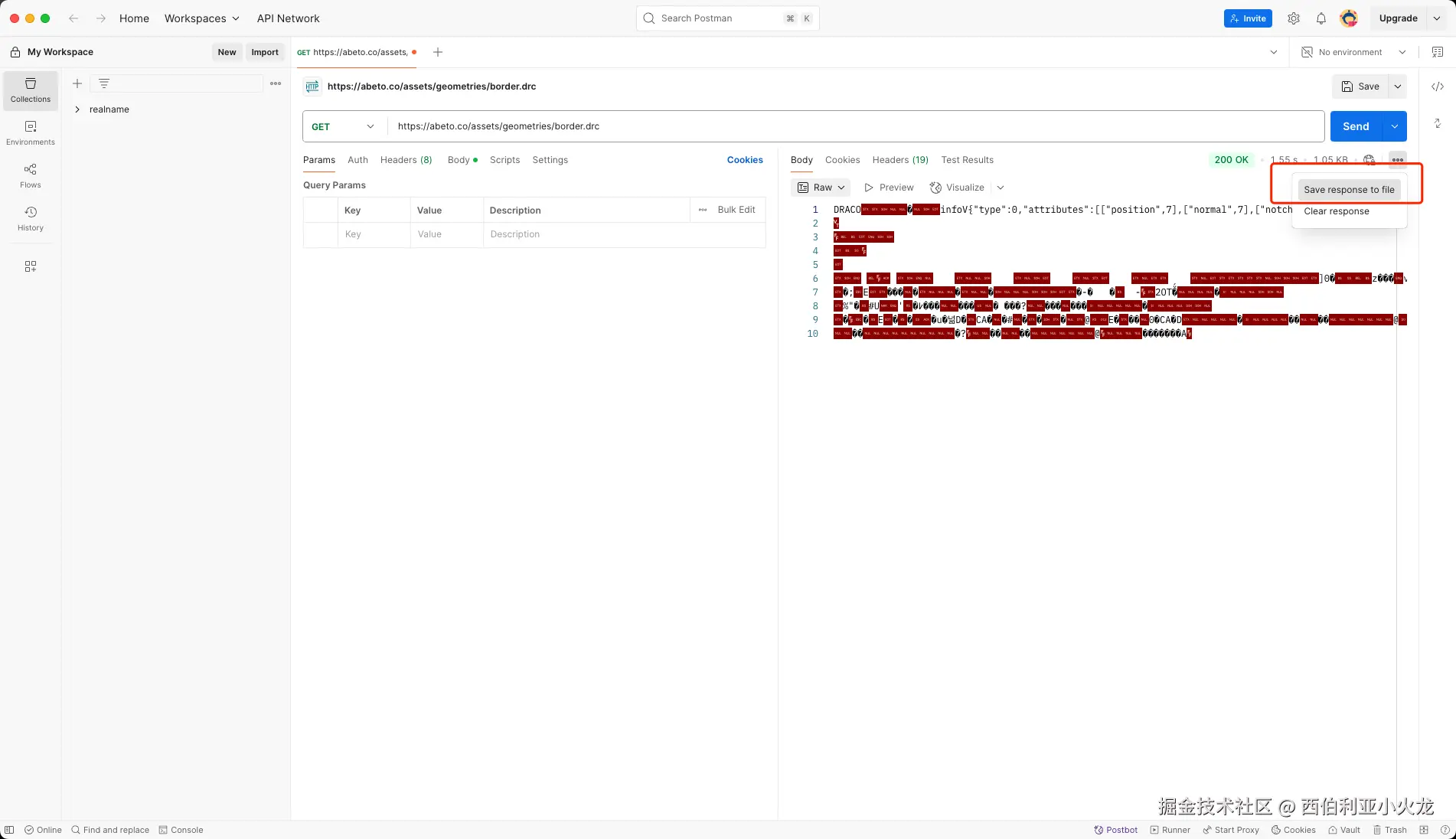This screenshot has height=839, width=1456.
Task: Click Start Proxy in the status bar
Action: point(1231,830)
